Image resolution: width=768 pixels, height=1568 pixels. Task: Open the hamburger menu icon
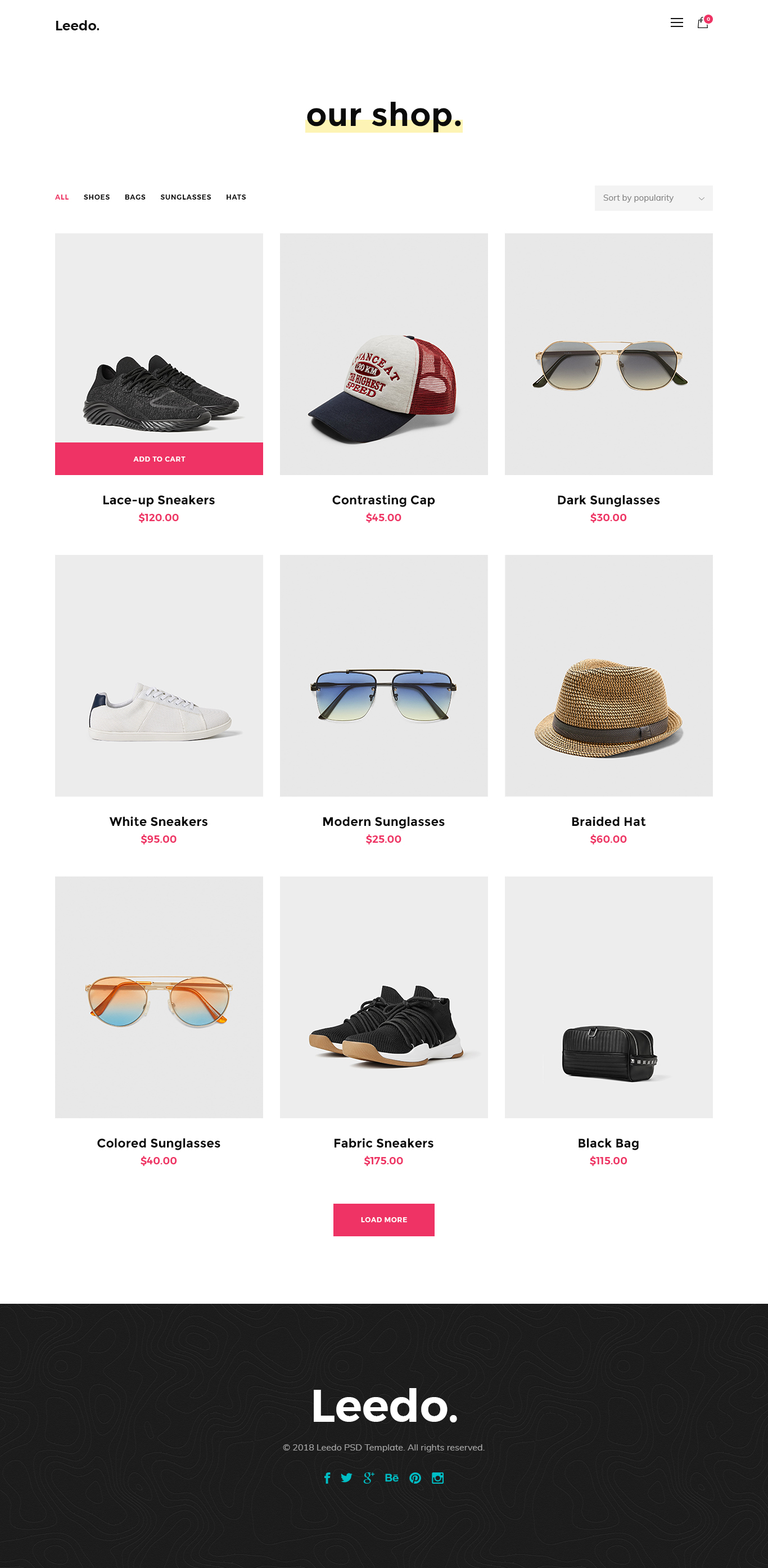click(x=676, y=23)
